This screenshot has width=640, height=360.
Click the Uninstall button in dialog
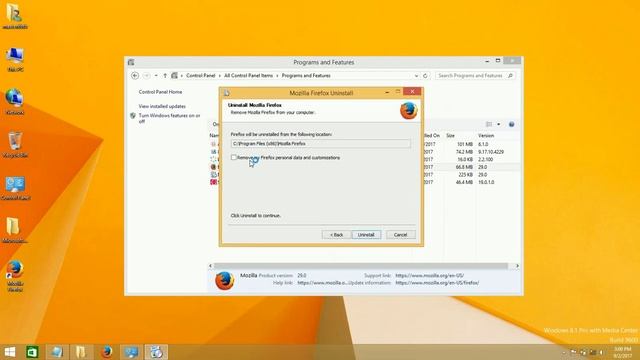pos(366,235)
